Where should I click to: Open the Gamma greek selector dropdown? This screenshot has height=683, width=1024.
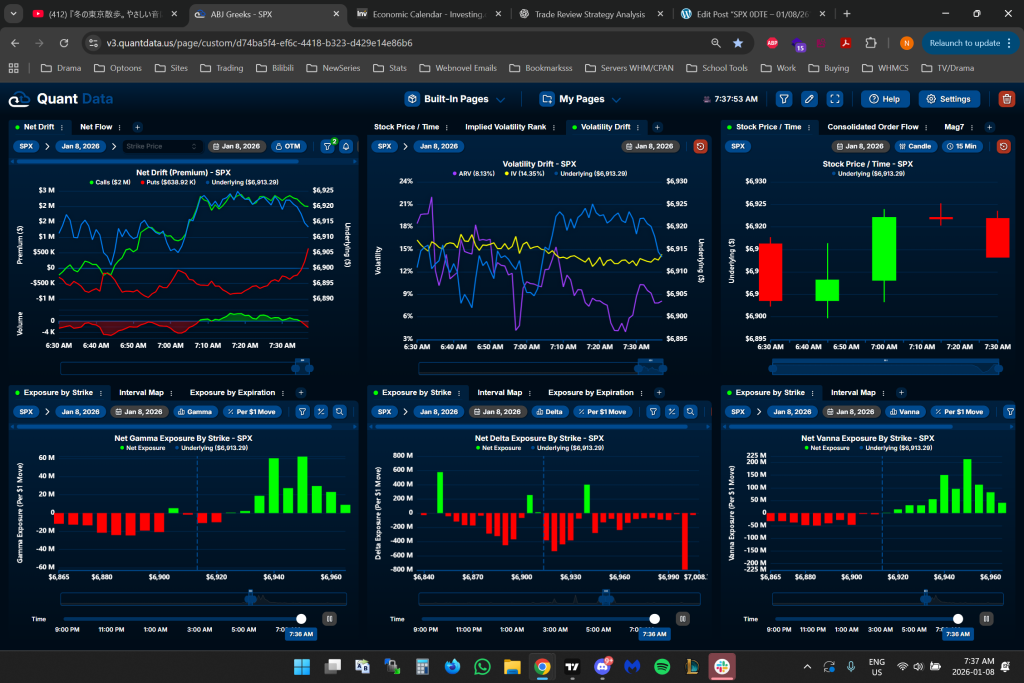[196, 411]
